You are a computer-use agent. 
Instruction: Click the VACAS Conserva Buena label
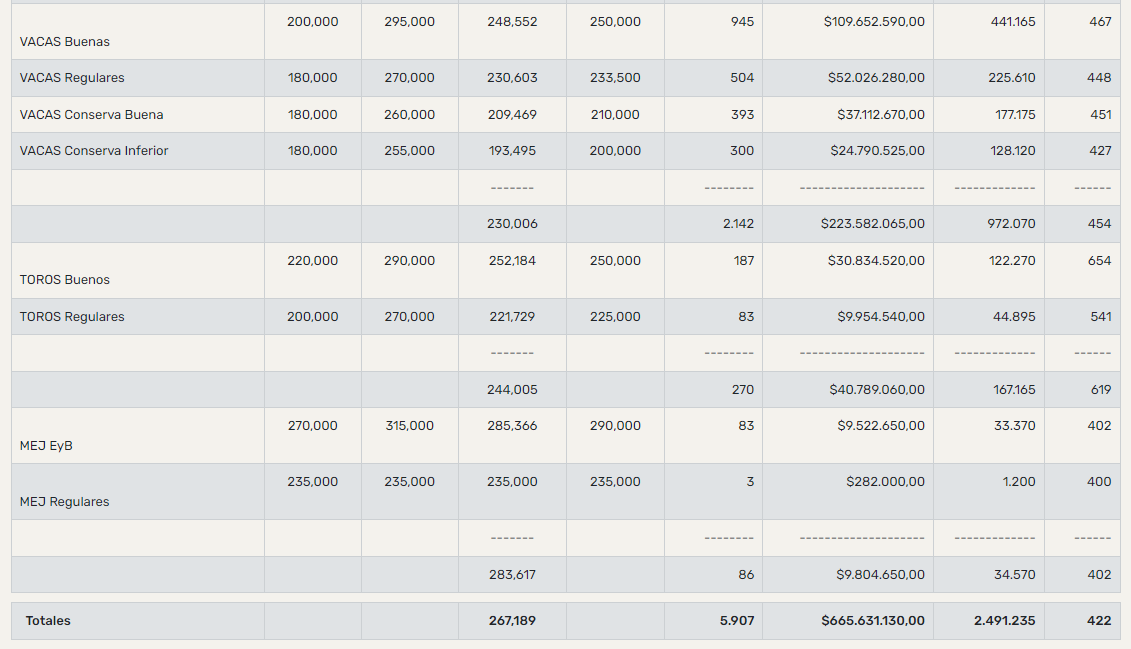(91, 115)
